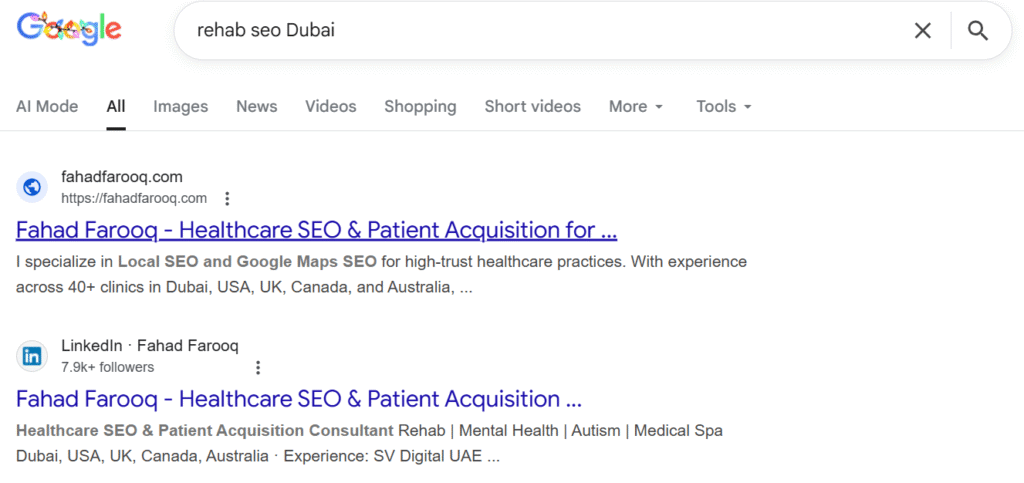This screenshot has width=1024, height=483.
Task: Expand the More dropdown
Action: click(636, 106)
